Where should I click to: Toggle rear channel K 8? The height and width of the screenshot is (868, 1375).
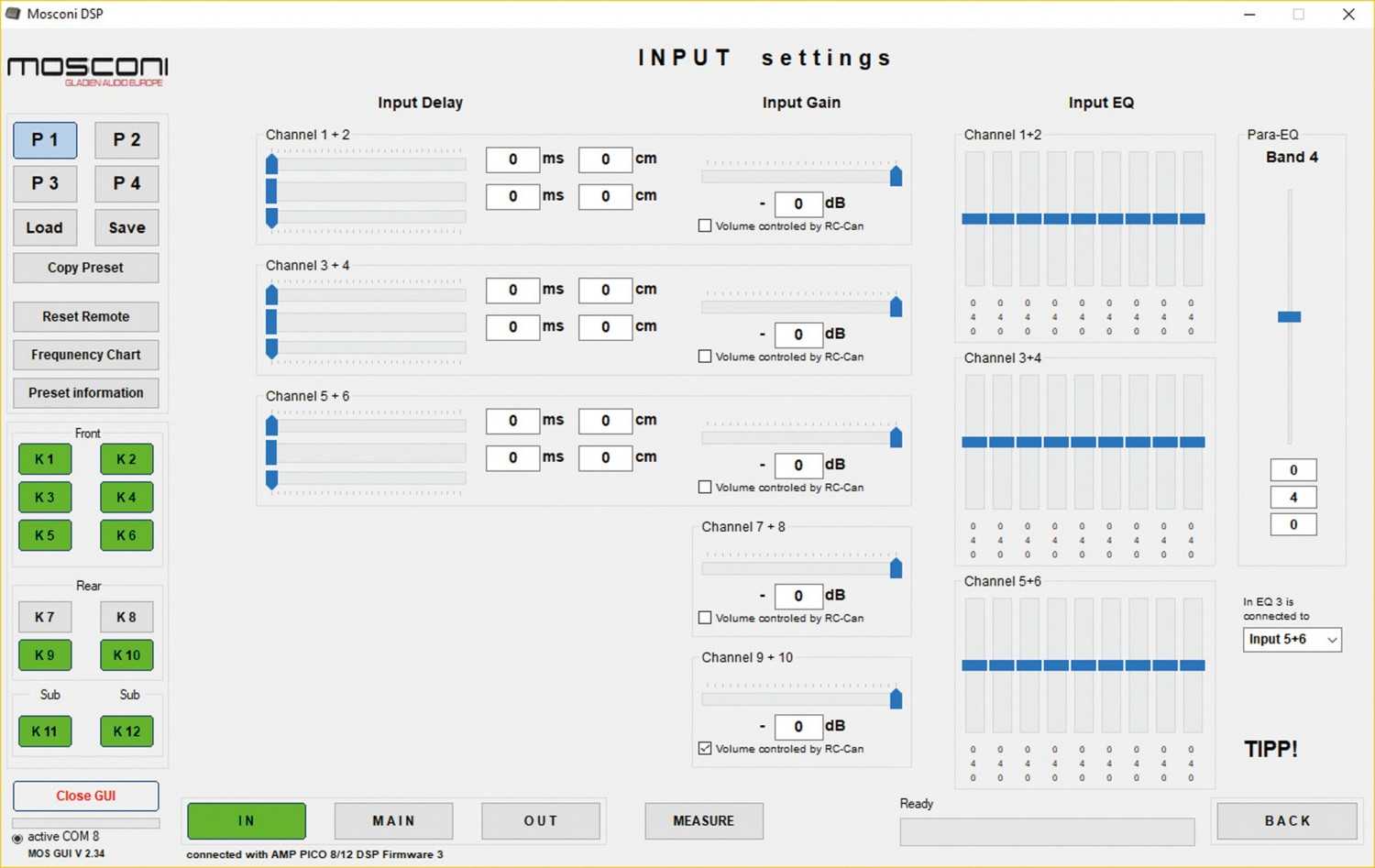(x=126, y=617)
